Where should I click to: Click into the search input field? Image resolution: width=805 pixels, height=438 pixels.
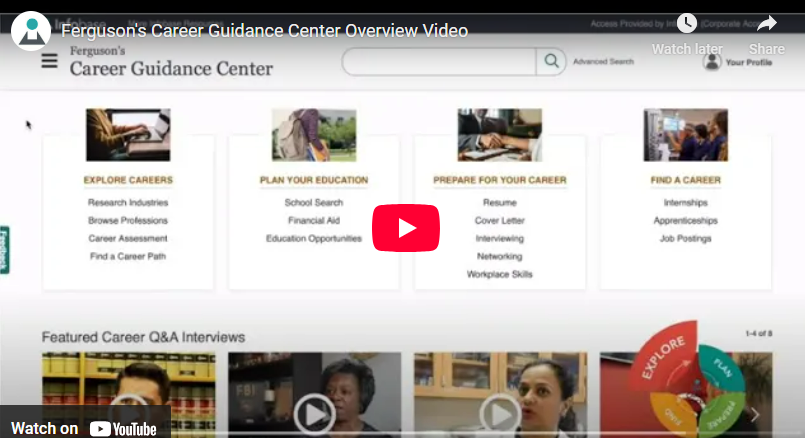tap(439, 62)
